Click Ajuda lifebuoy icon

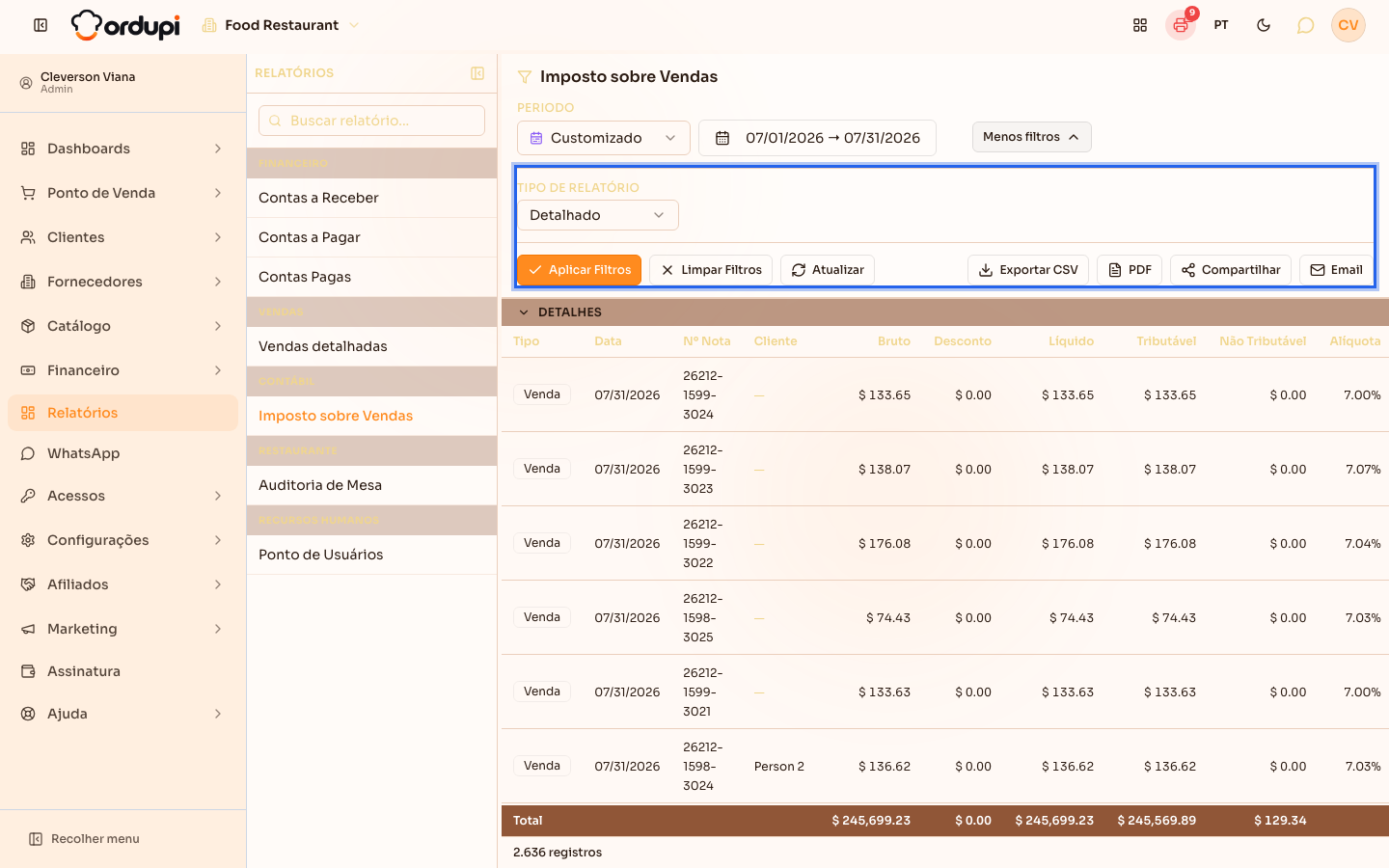pyautogui.click(x=28, y=714)
